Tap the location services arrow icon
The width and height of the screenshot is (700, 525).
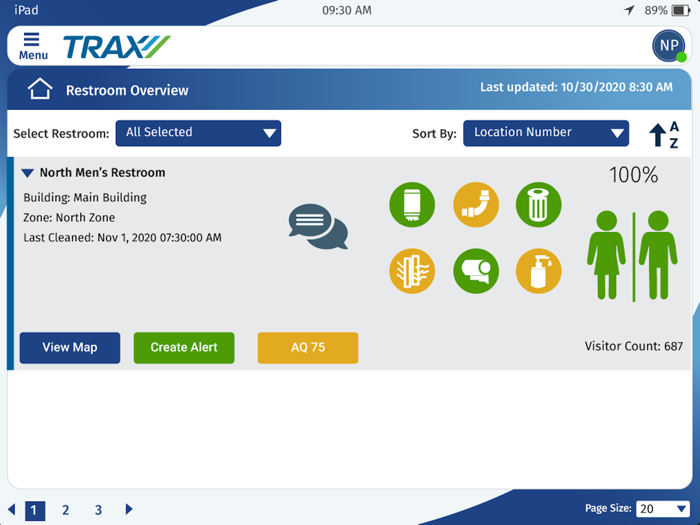(x=629, y=10)
